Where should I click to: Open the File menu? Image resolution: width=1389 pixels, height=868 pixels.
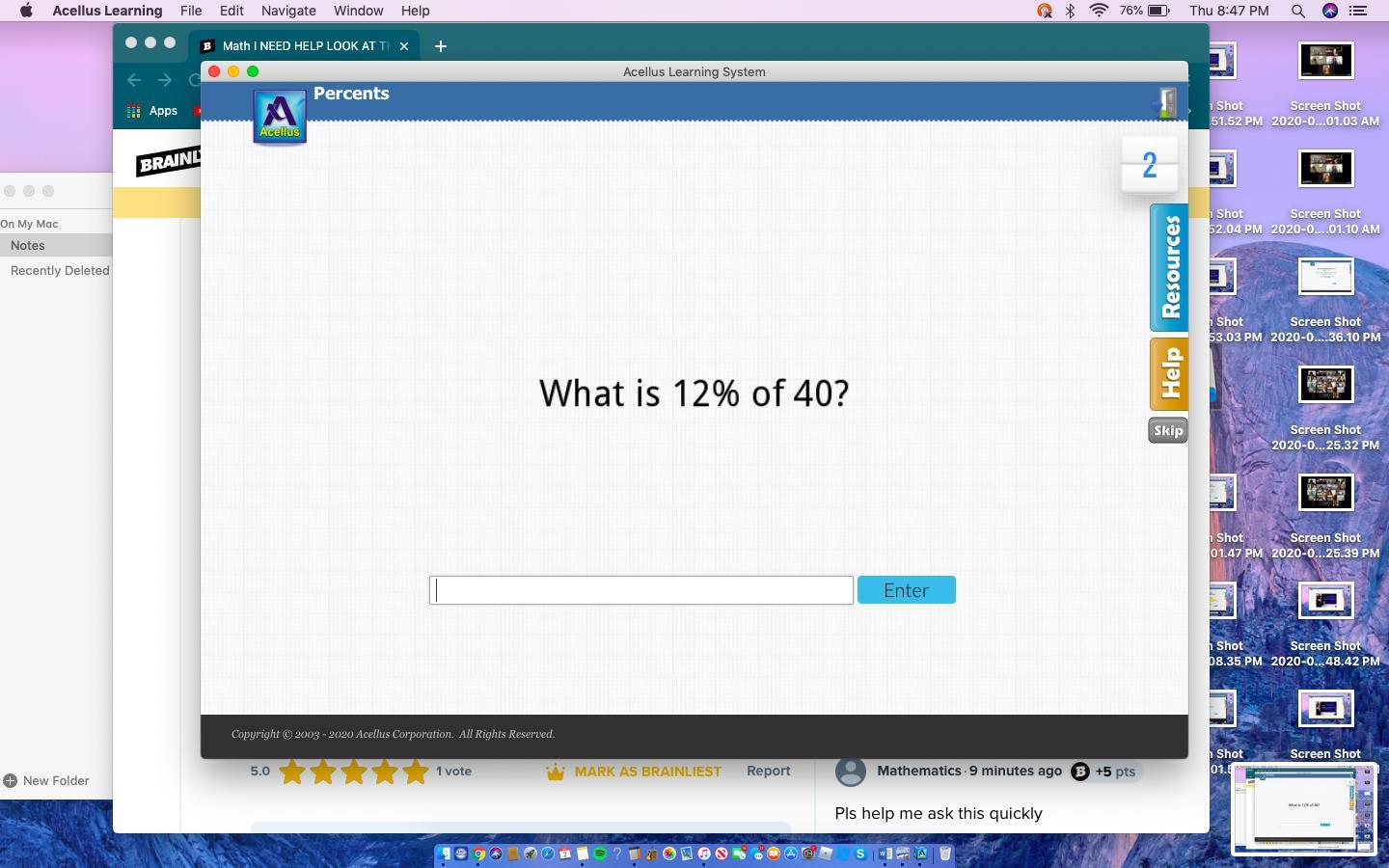[191, 11]
